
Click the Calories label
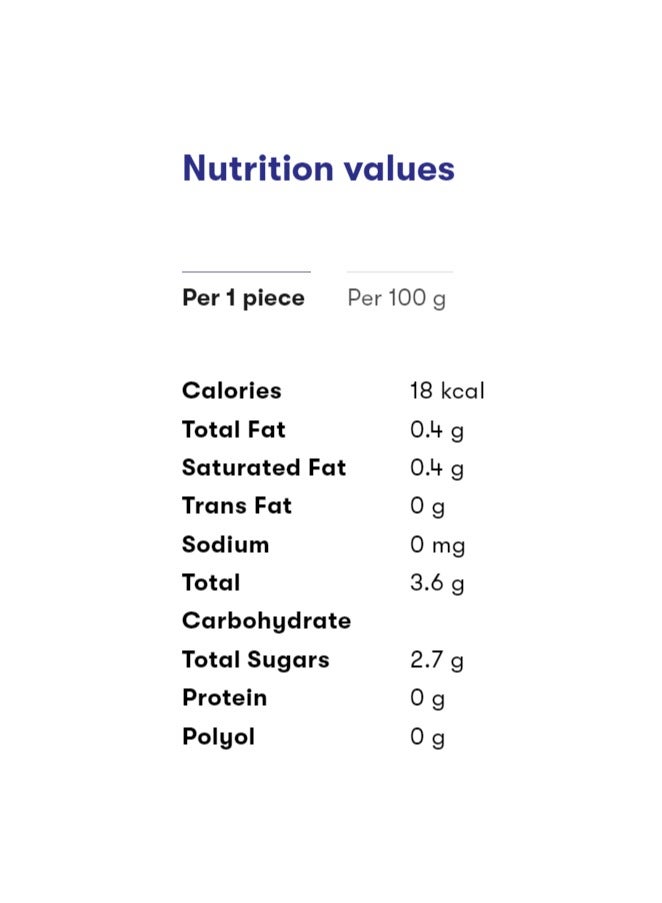[232, 391]
